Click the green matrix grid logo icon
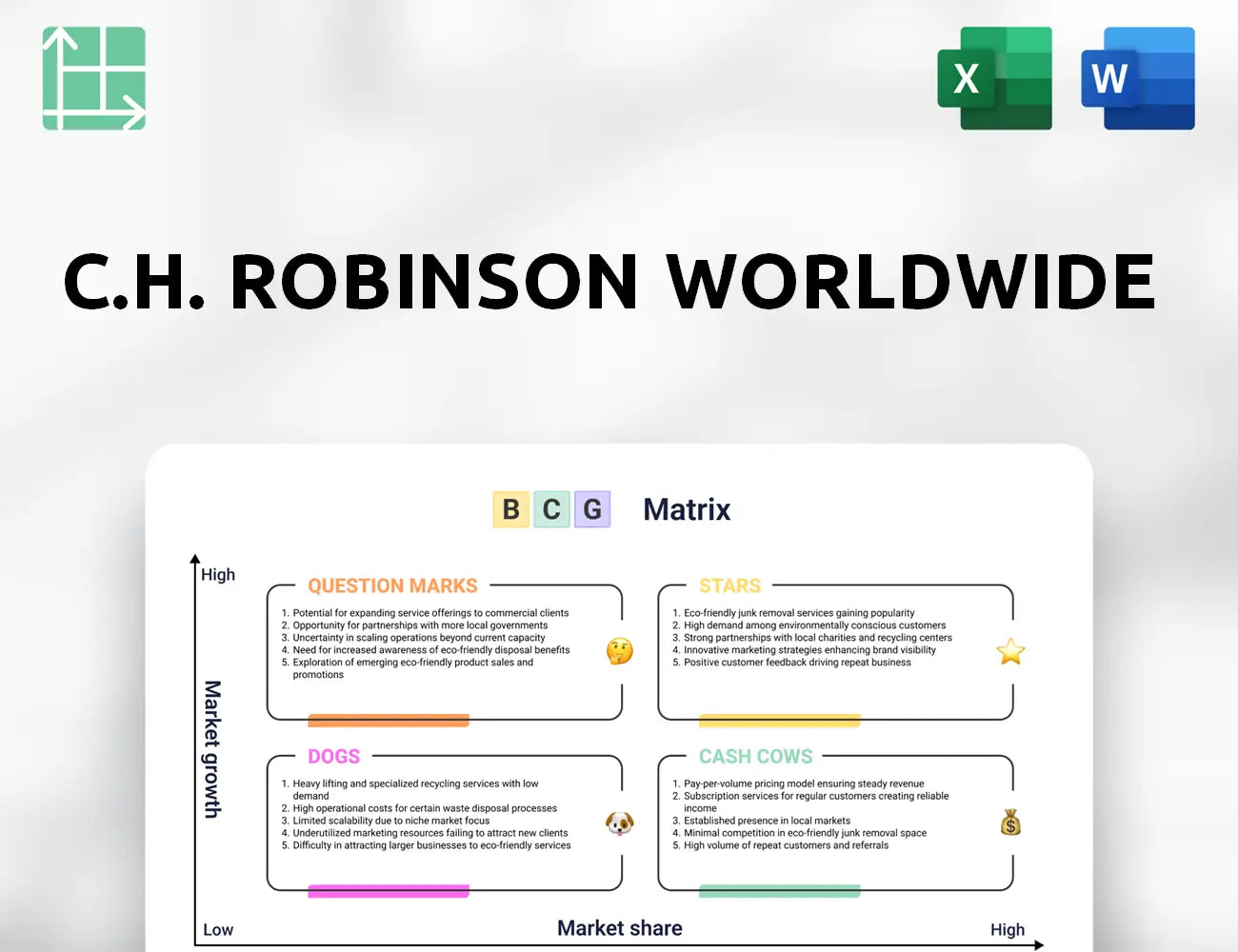The image size is (1238, 952). pos(94,78)
